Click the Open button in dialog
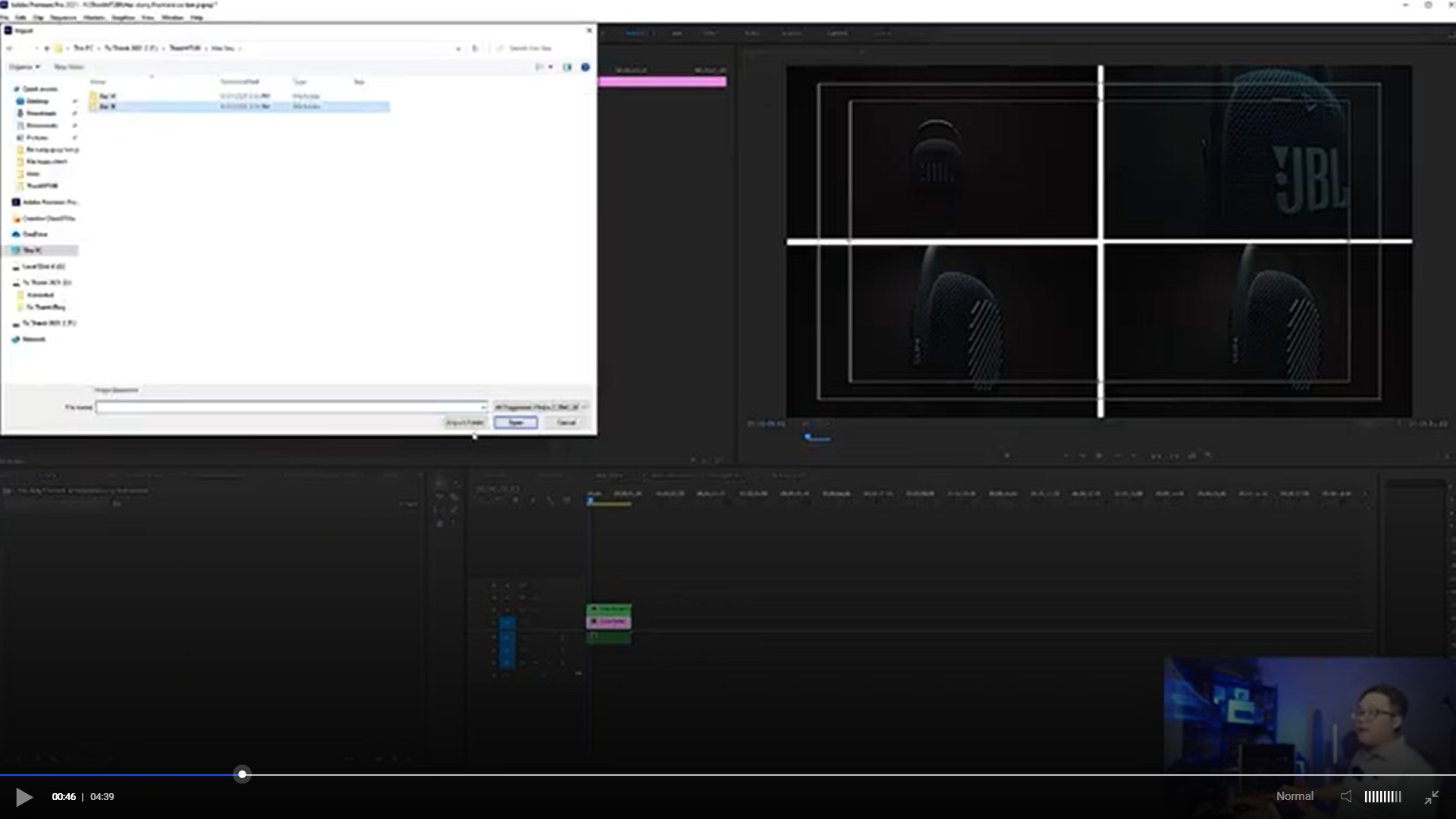 (516, 422)
